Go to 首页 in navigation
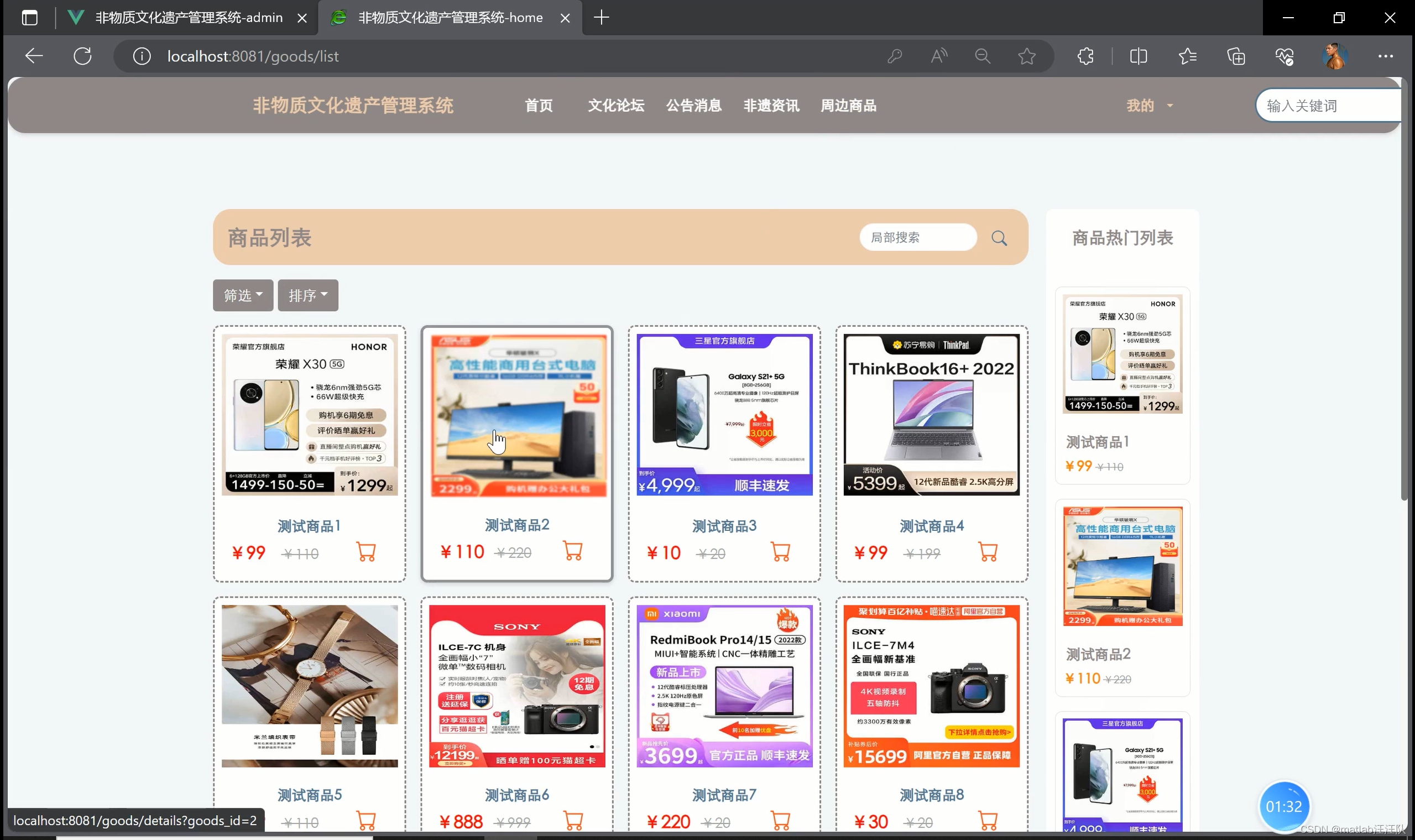 538,106
